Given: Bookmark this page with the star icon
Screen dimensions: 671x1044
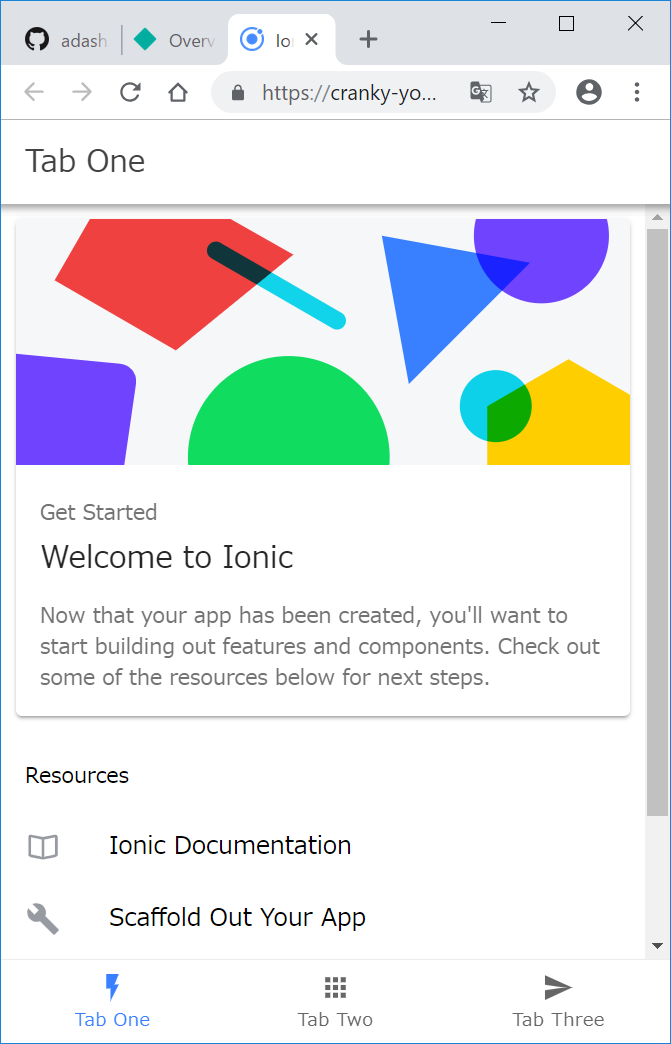Looking at the screenshot, I should point(529,93).
